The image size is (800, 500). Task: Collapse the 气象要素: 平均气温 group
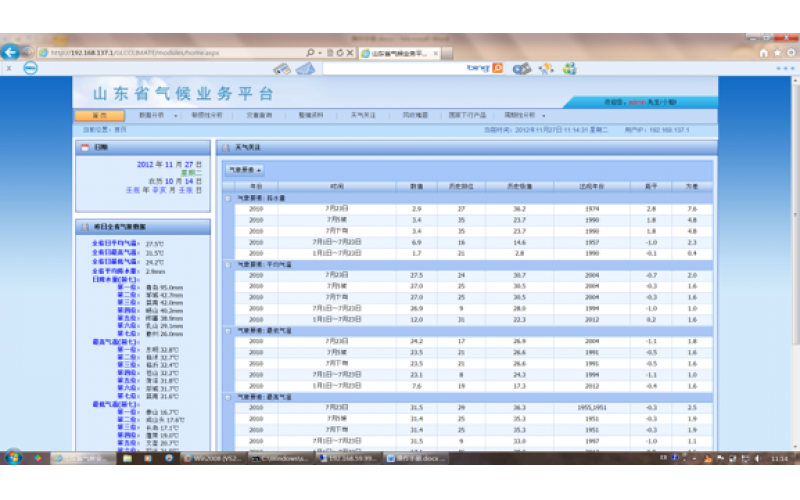[x=227, y=265]
